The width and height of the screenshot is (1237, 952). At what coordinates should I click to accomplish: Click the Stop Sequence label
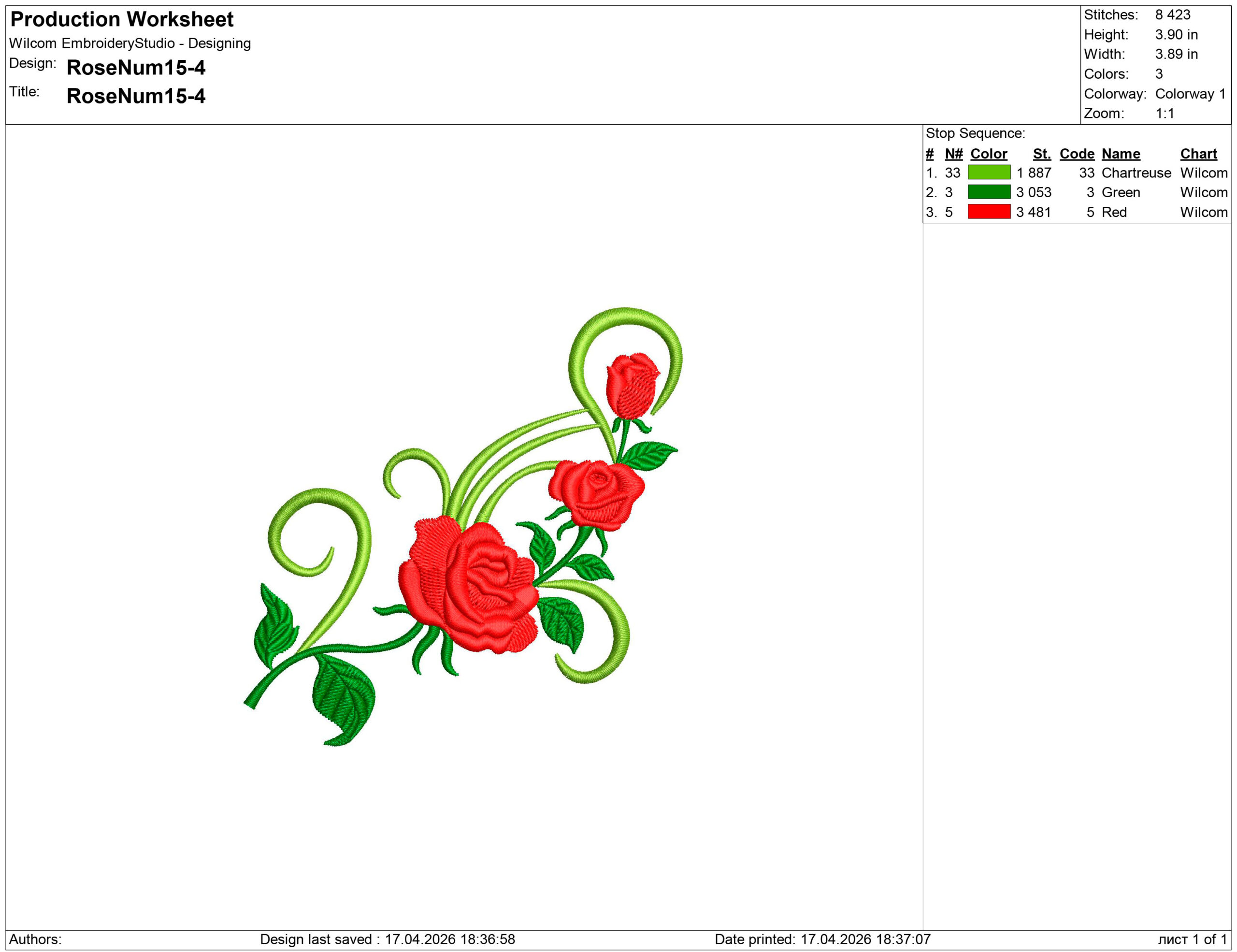point(975,133)
